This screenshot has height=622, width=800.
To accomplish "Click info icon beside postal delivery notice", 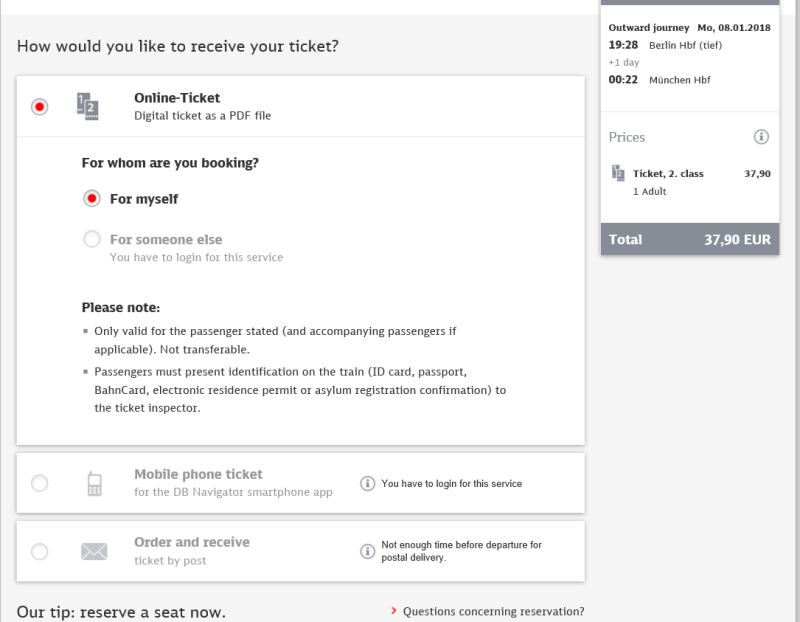I will (367, 551).
